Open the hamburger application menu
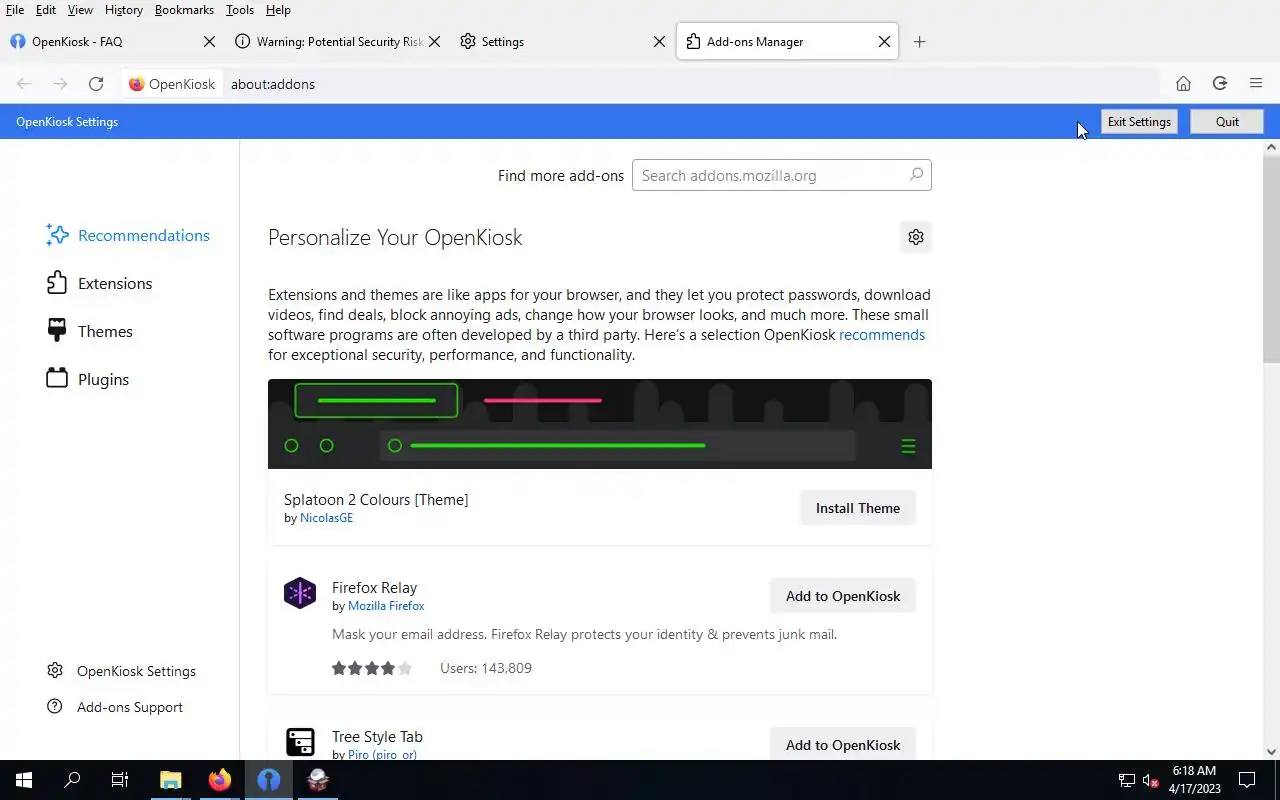The image size is (1280, 800). 1256,84
